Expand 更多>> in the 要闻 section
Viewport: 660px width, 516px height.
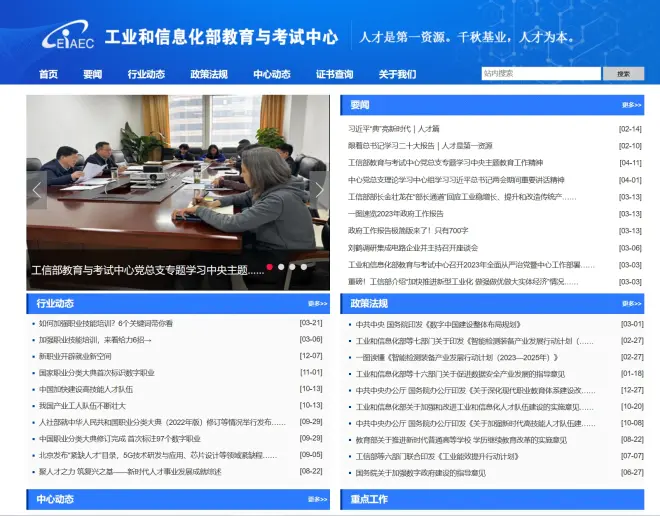pyautogui.click(x=631, y=105)
